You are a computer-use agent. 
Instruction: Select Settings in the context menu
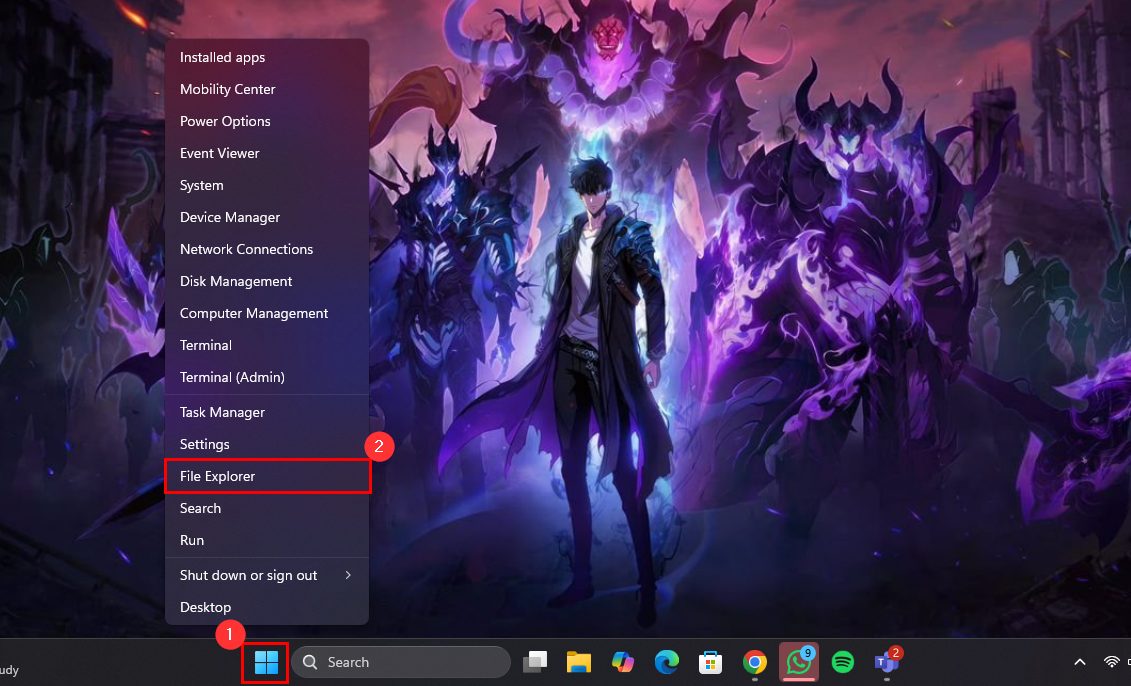pyautogui.click(x=267, y=444)
